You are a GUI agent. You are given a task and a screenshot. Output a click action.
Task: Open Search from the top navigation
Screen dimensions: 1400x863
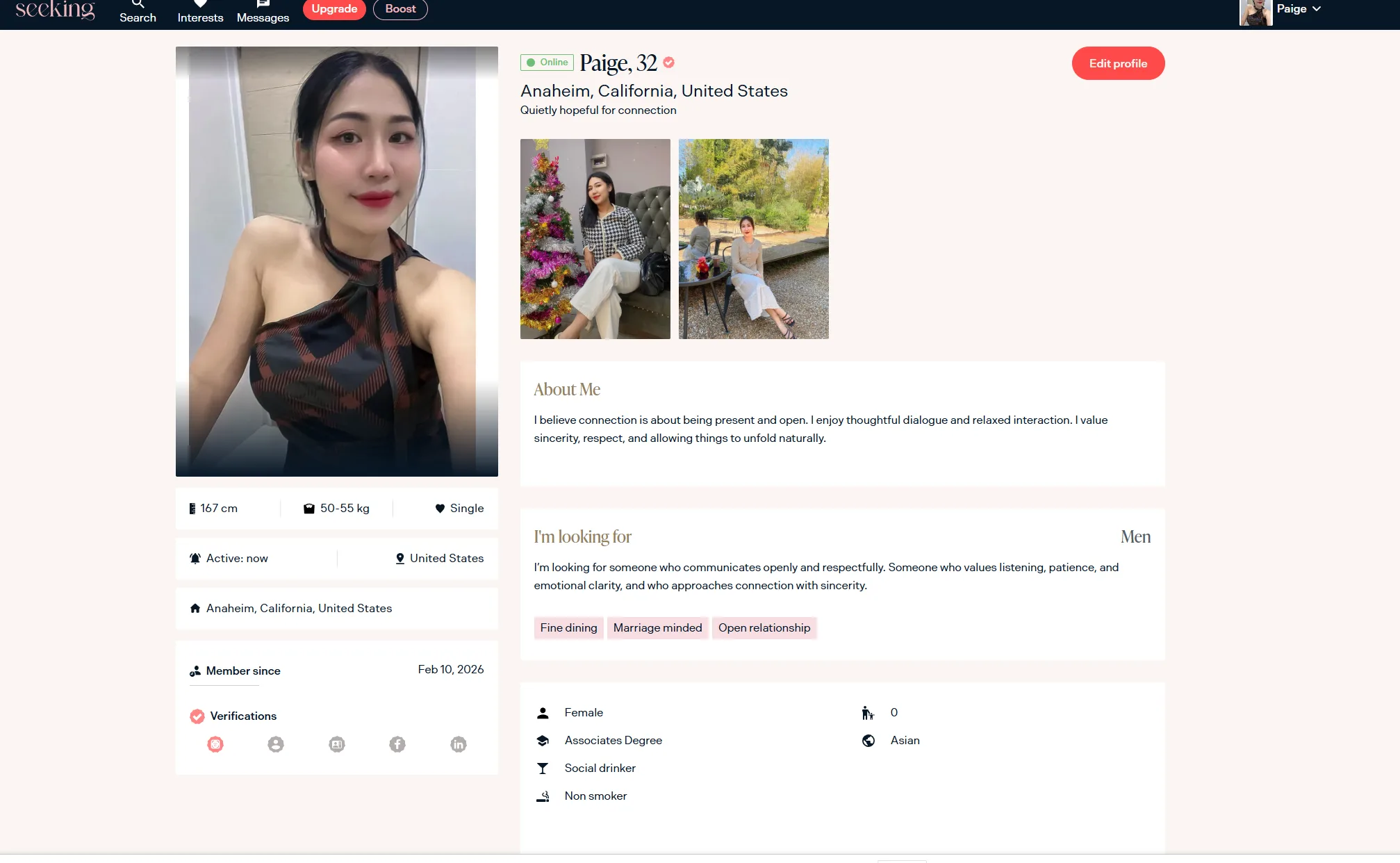(138, 12)
